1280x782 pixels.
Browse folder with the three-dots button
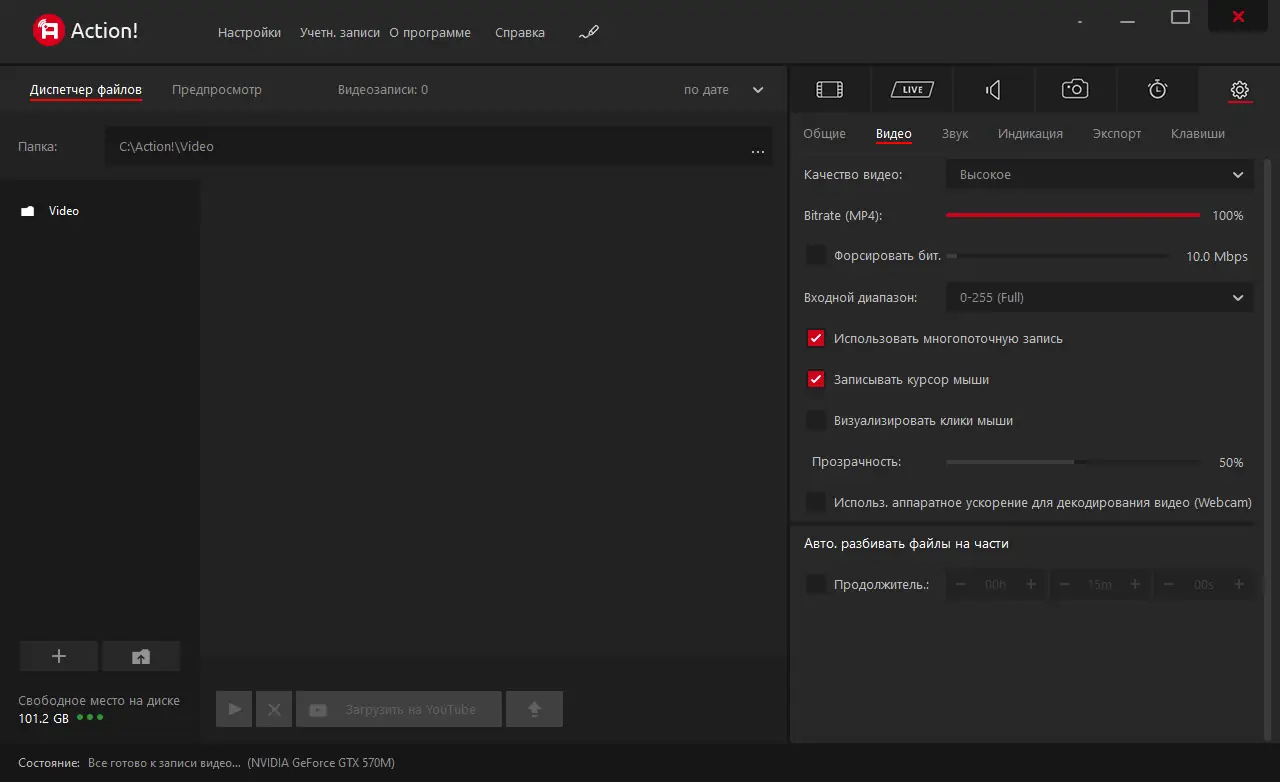point(757,152)
